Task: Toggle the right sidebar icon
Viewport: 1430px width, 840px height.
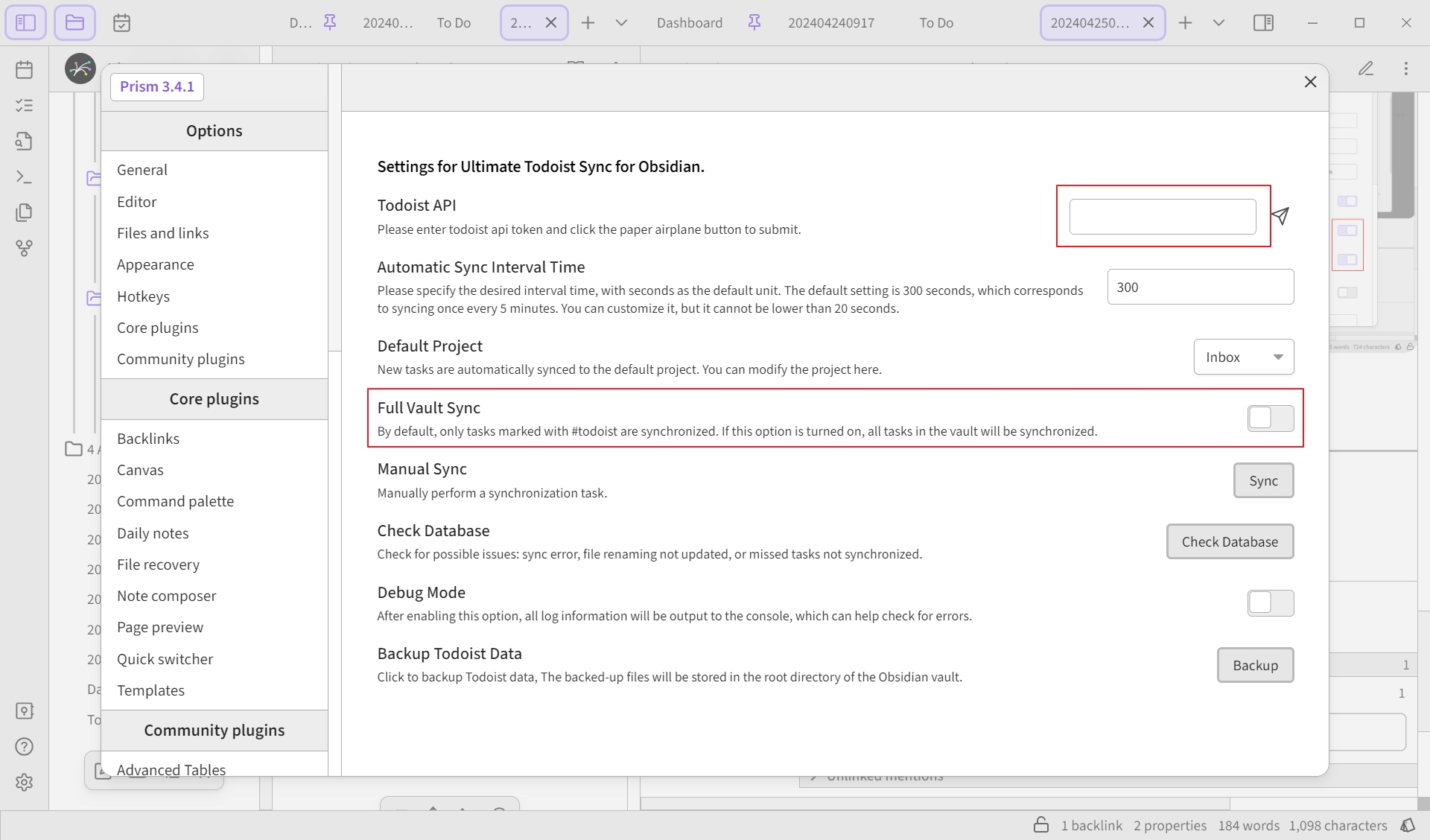Action: [1263, 22]
